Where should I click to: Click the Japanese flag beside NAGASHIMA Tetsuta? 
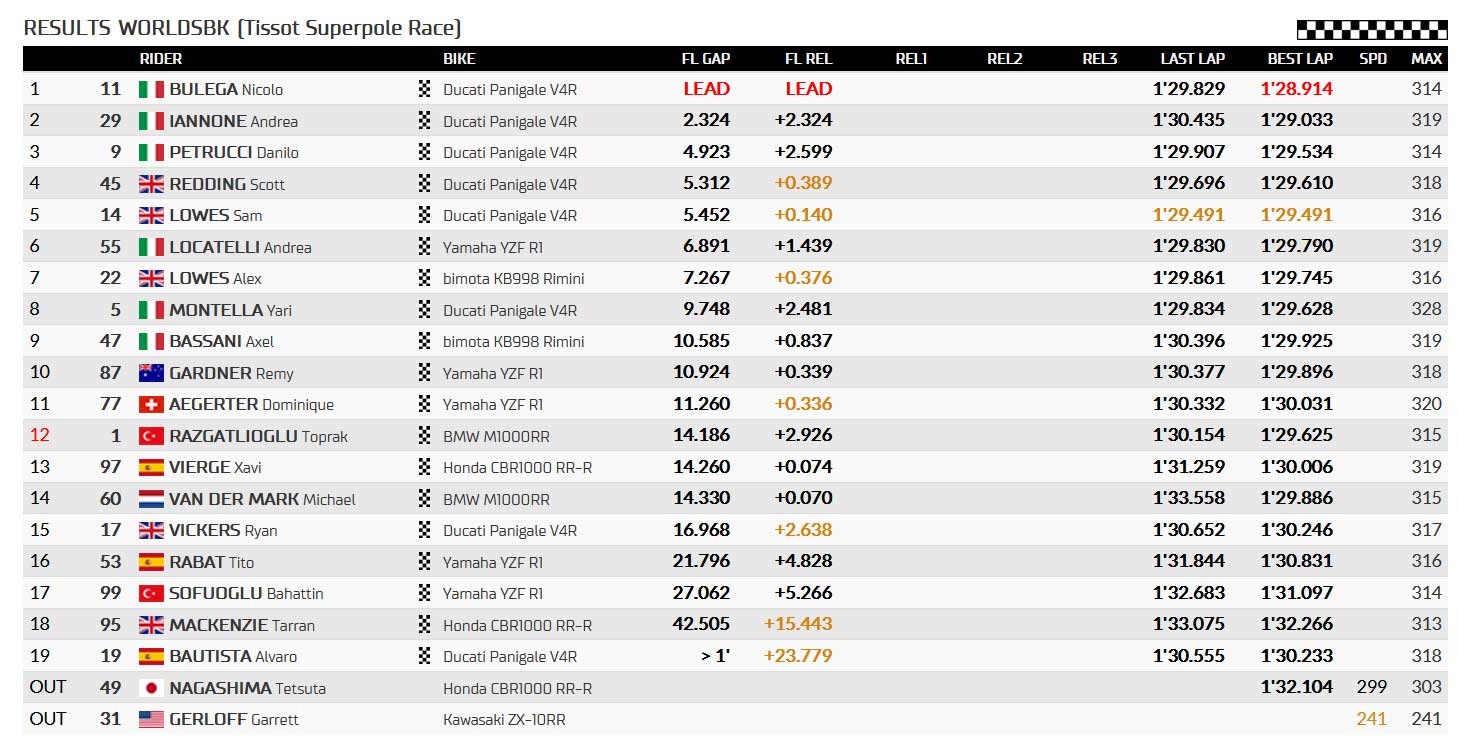point(150,688)
